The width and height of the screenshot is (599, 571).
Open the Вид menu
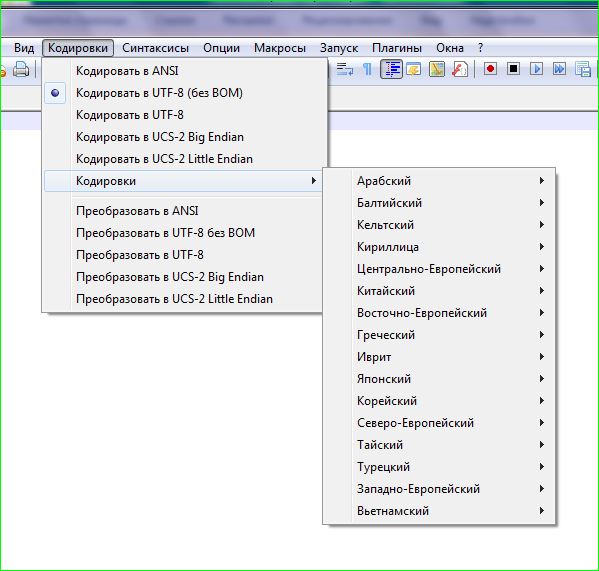click(x=24, y=48)
